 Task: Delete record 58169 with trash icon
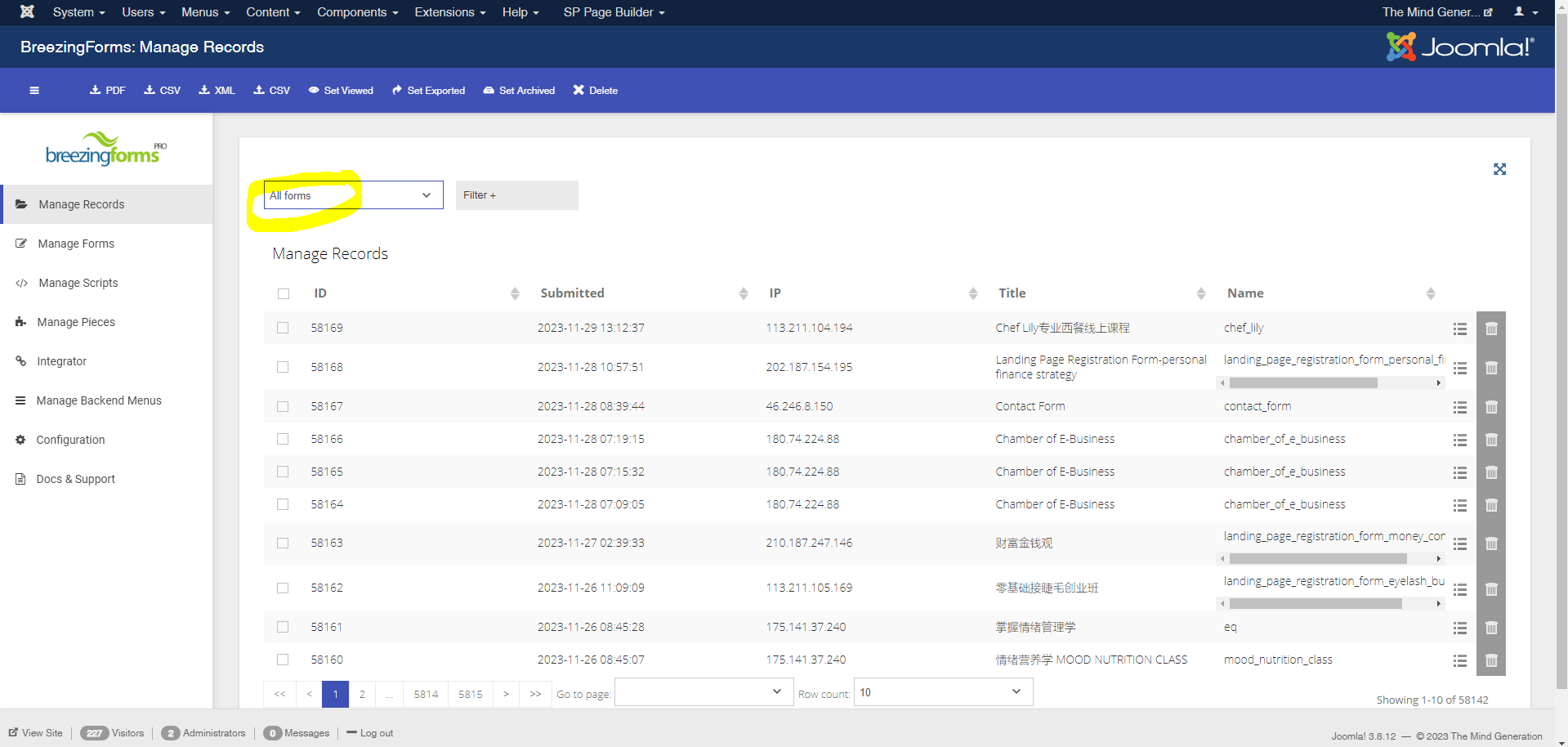(x=1491, y=329)
